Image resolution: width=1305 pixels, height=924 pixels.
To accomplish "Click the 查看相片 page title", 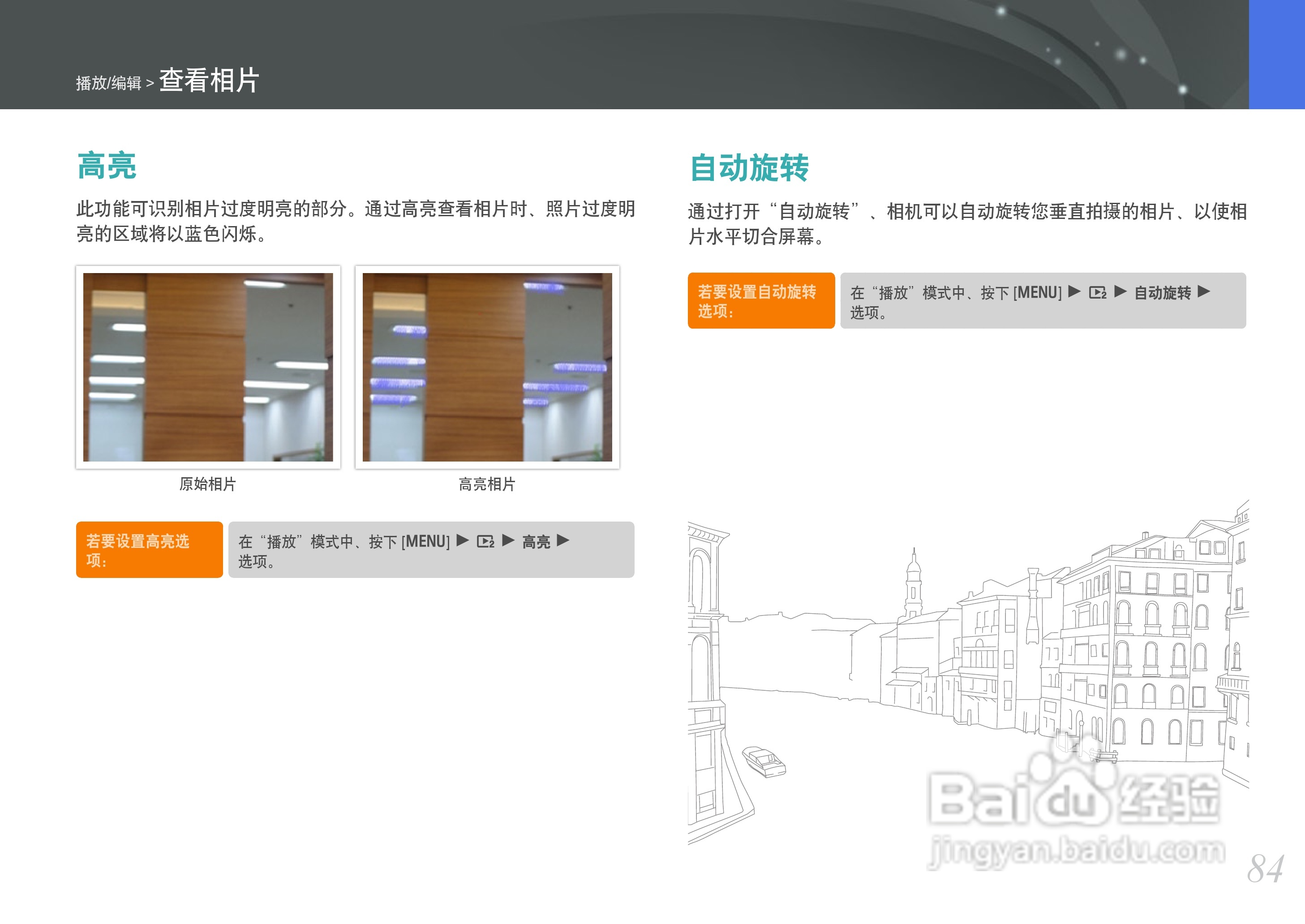I will [x=209, y=80].
